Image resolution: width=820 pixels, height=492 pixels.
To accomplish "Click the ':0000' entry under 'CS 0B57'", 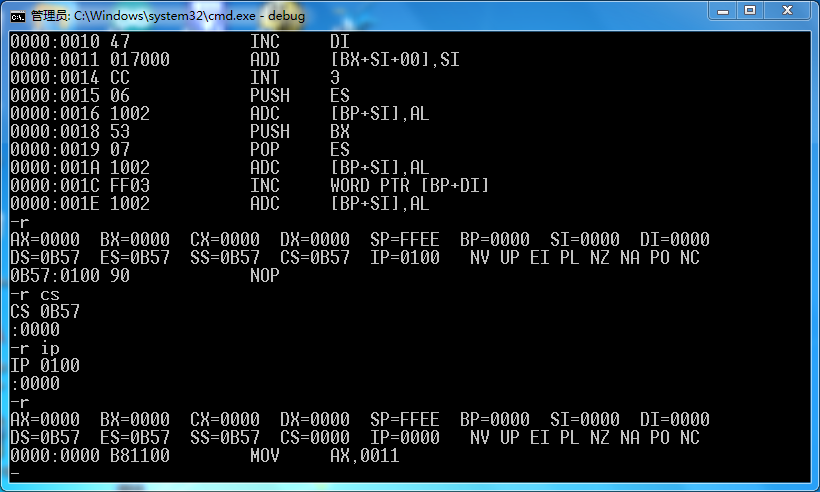I will pos(35,329).
